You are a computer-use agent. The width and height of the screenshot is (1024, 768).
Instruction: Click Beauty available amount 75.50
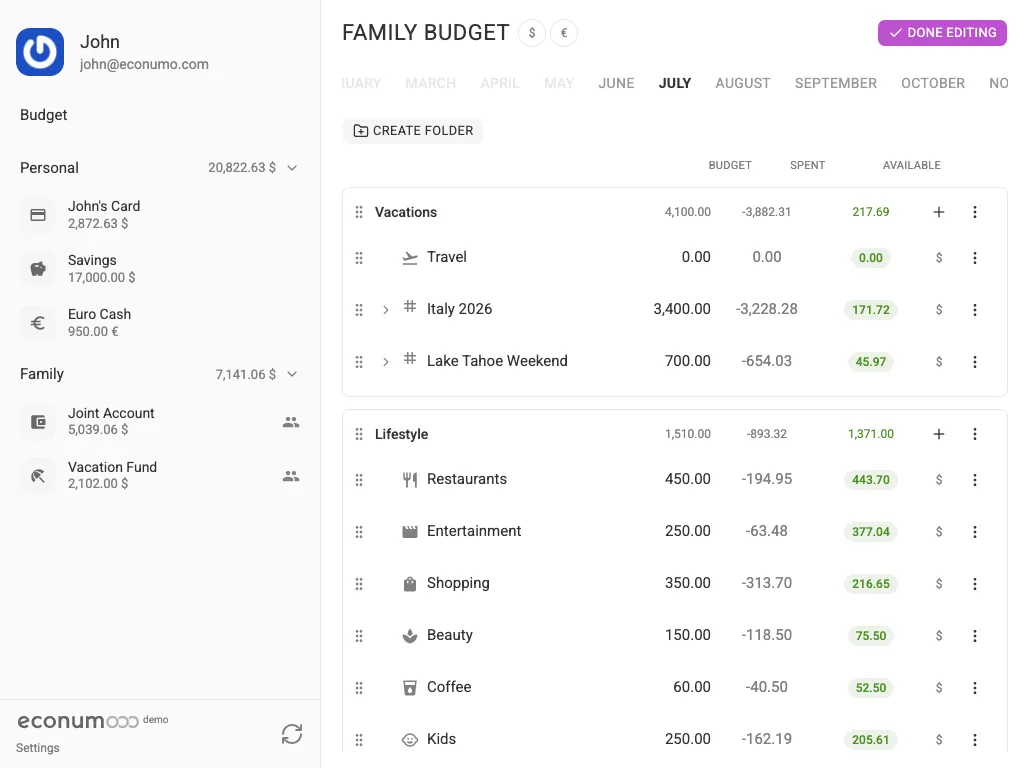click(871, 635)
